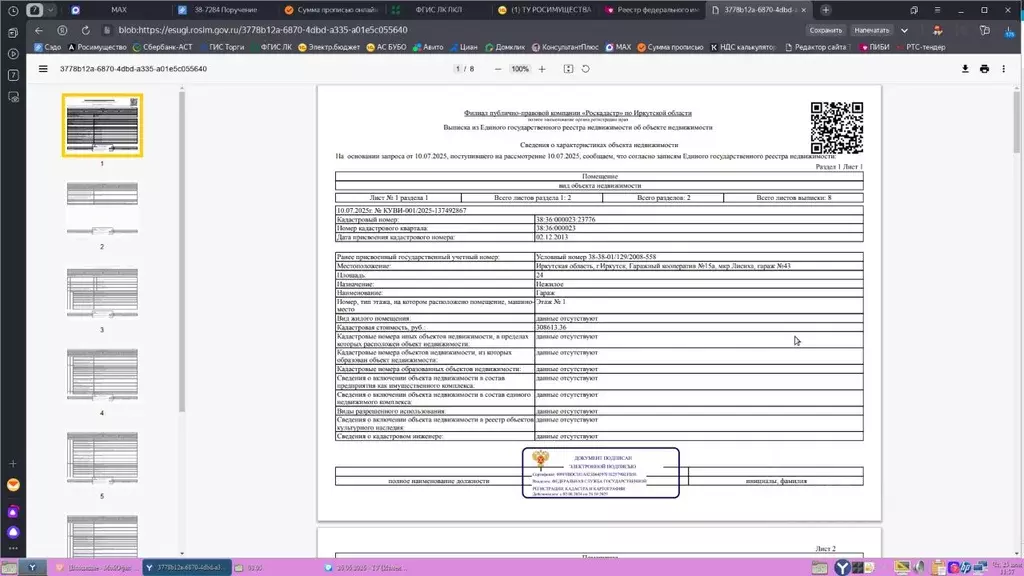Rotate the document counterclockwise
Screen dimensions: 1024x576
pos(586,69)
